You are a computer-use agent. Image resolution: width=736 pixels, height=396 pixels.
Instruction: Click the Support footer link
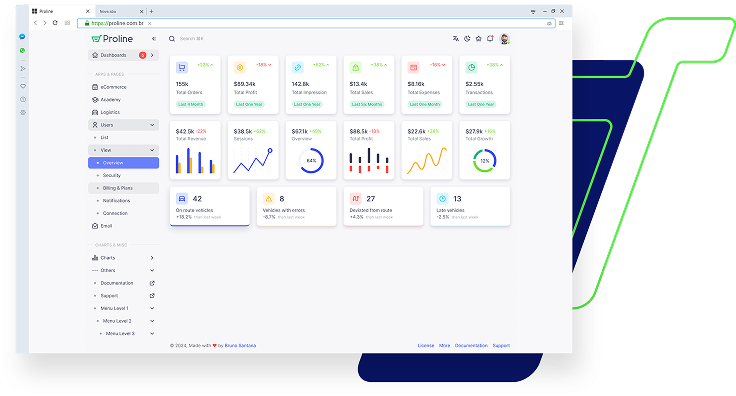click(501, 346)
